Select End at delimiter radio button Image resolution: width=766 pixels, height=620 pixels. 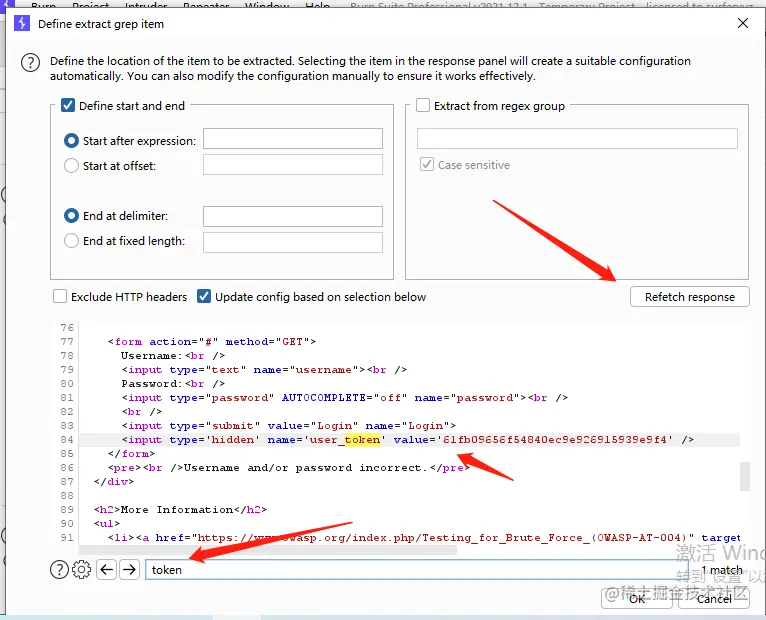[71, 215]
